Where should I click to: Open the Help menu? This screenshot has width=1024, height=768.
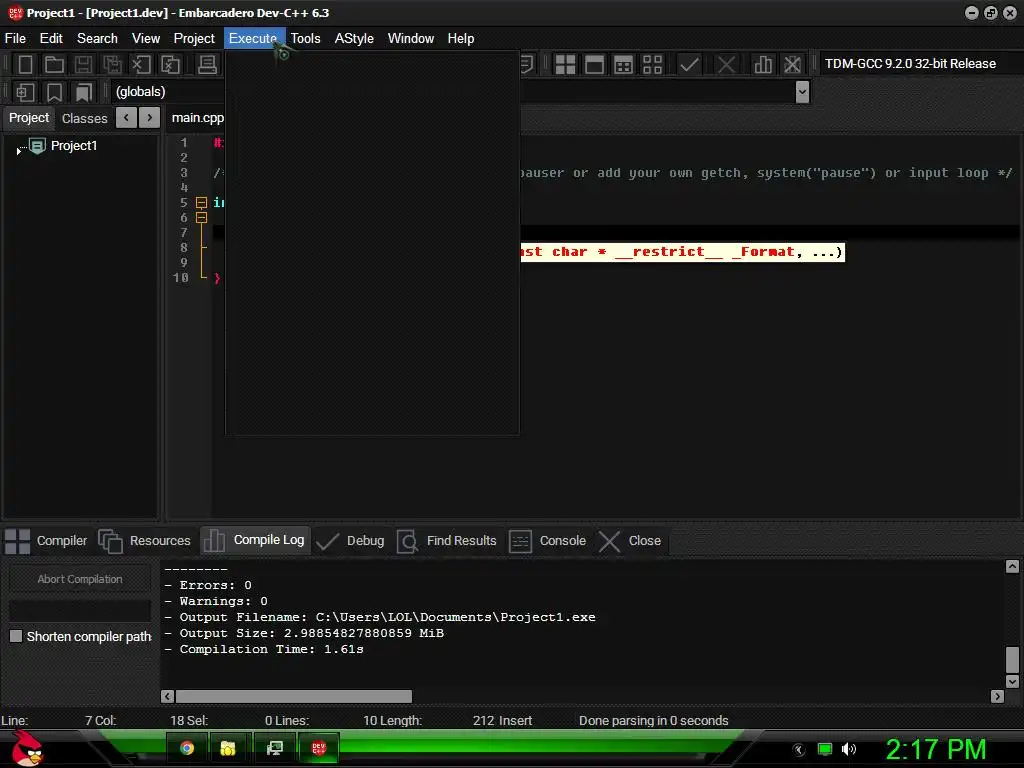[x=460, y=39]
